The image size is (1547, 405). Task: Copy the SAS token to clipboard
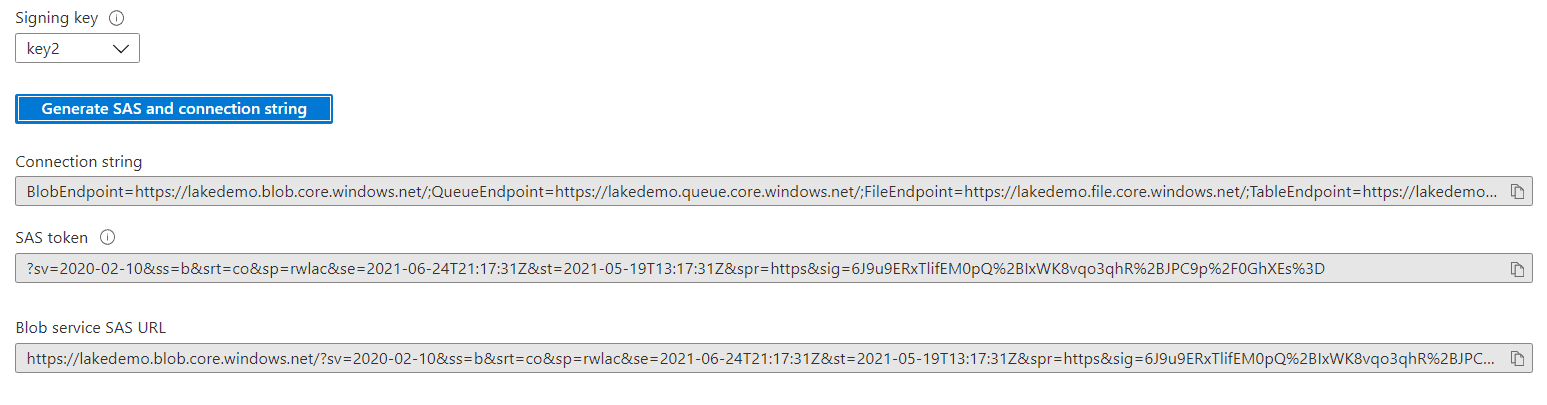pyautogui.click(x=1516, y=269)
